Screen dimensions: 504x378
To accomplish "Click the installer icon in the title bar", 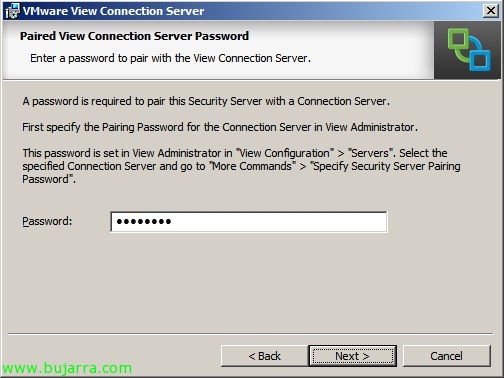I will (12, 11).
